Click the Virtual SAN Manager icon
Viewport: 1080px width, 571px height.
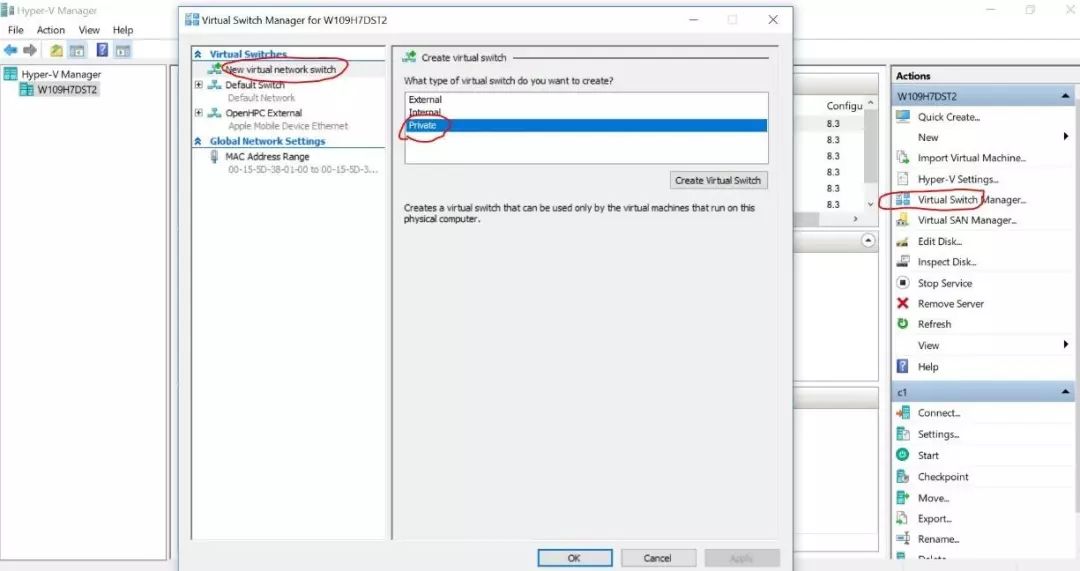coord(902,220)
